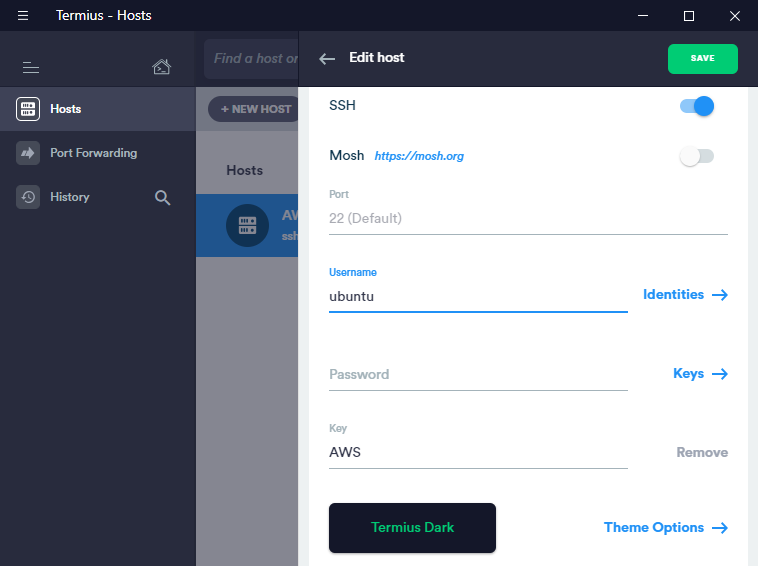Select the Termius Dark theme preview
The height and width of the screenshot is (566, 758).
(x=412, y=528)
